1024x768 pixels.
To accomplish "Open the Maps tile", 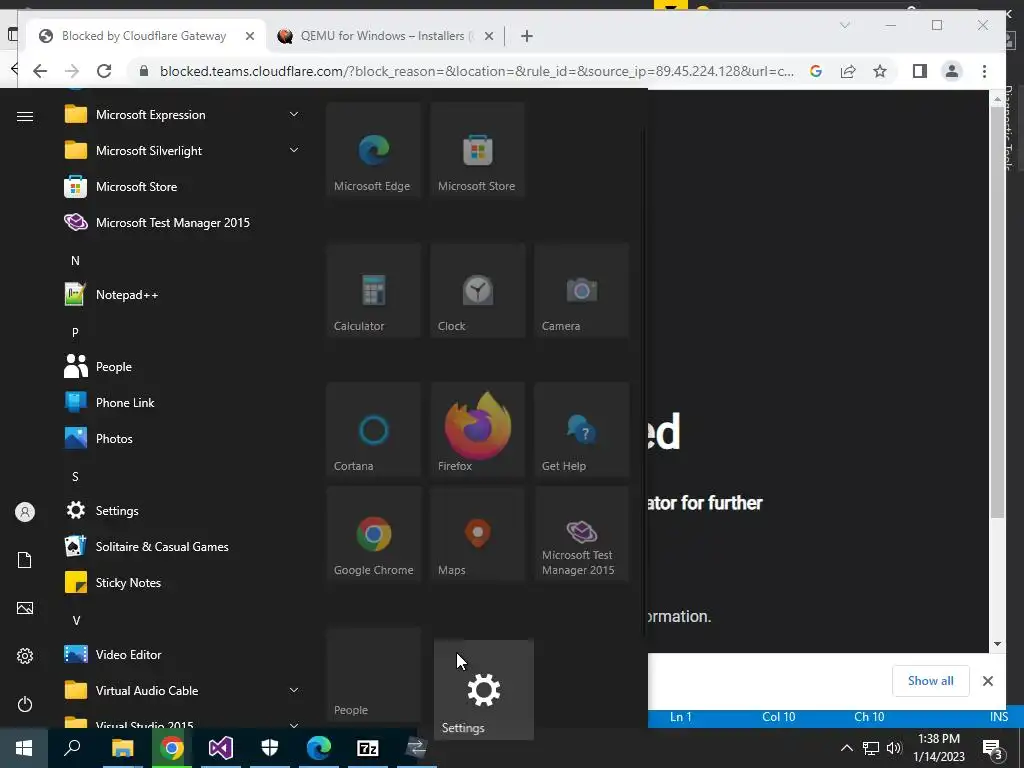I will click(x=477, y=534).
